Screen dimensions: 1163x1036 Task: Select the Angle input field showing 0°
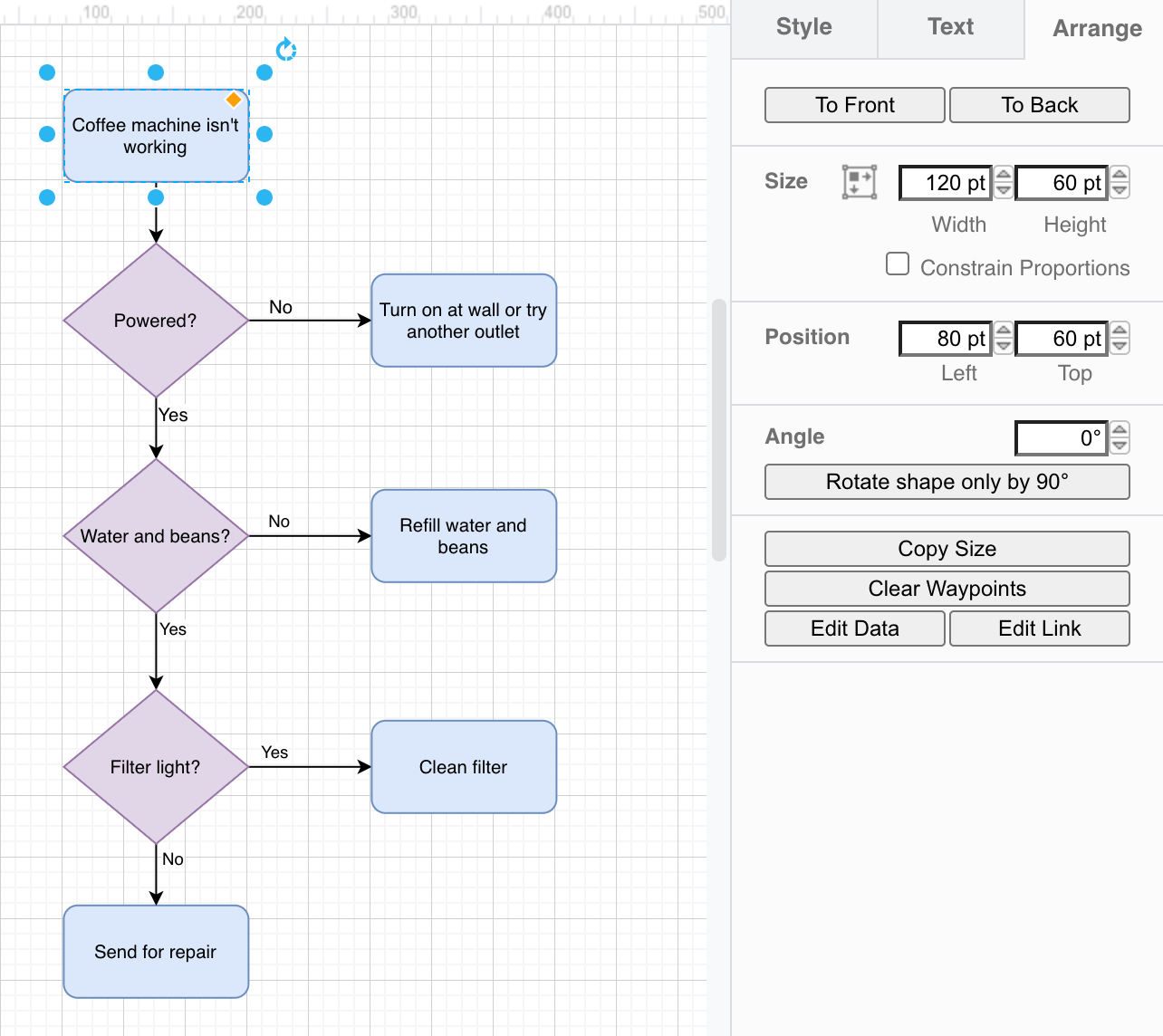point(1060,437)
